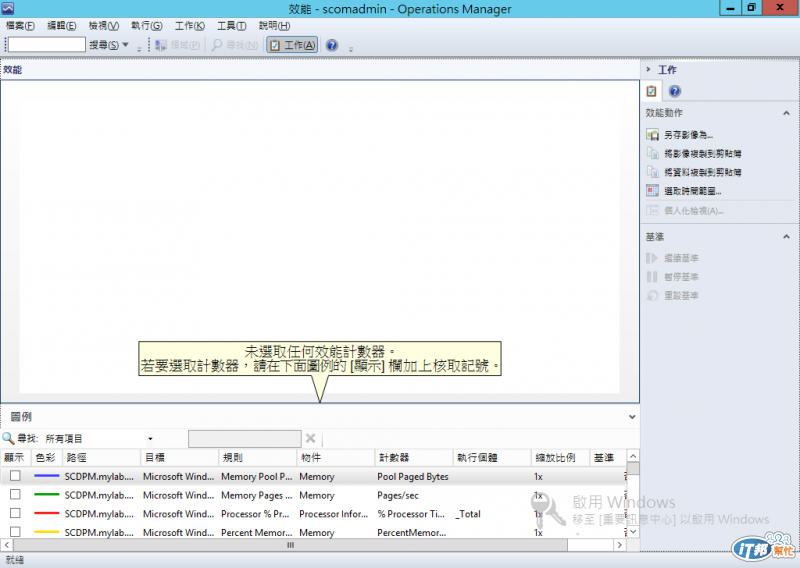
Task: Open the 檢視(V) menu
Action: tap(104, 26)
